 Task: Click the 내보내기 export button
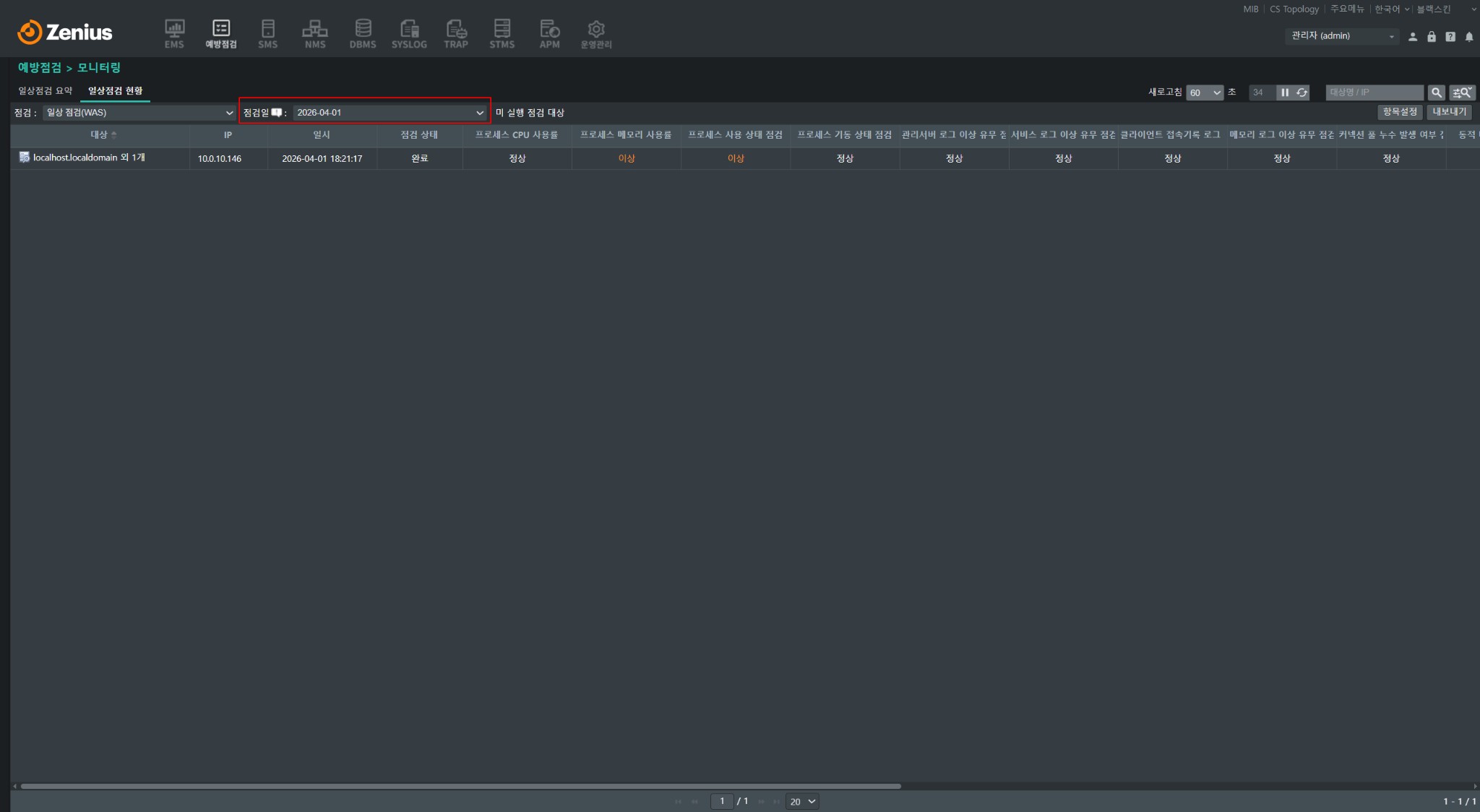1450,112
